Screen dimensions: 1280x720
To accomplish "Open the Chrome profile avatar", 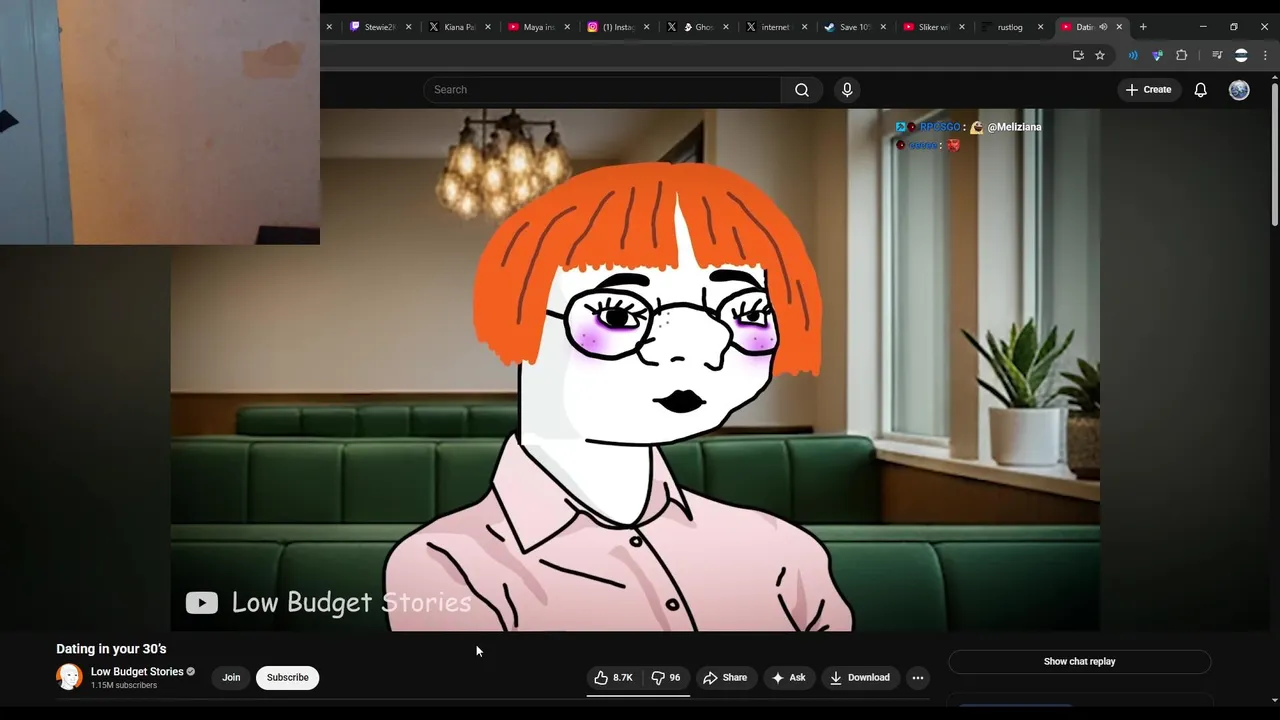I will tap(1241, 55).
